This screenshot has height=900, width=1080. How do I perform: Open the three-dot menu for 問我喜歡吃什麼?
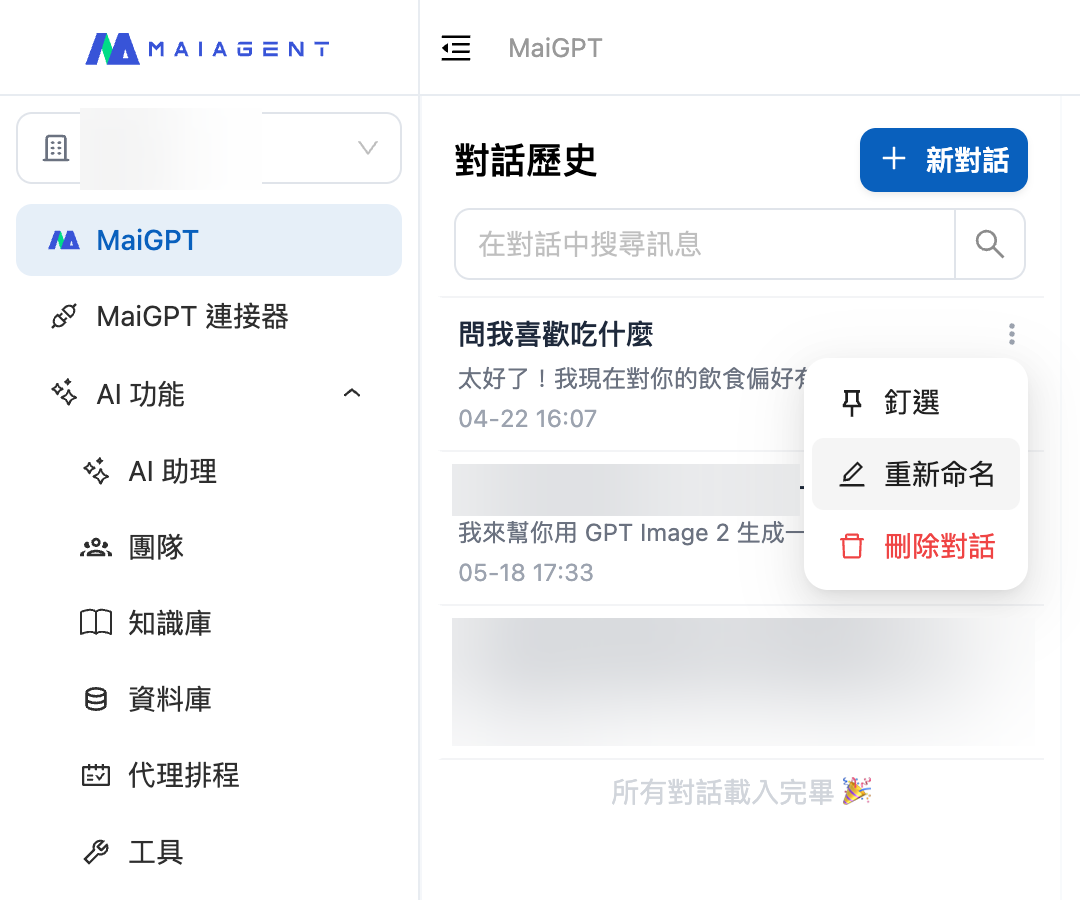tap(1011, 334)
